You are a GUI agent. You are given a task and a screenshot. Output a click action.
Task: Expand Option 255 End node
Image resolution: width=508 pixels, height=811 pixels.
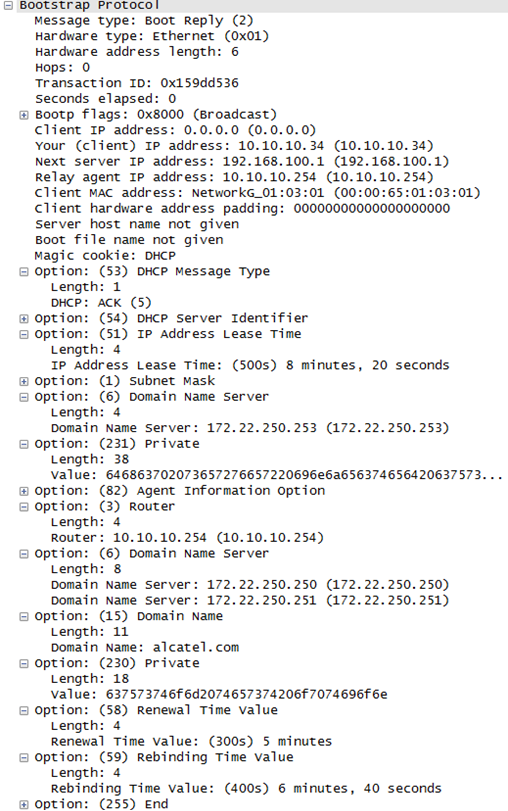(x=24, y=804)
